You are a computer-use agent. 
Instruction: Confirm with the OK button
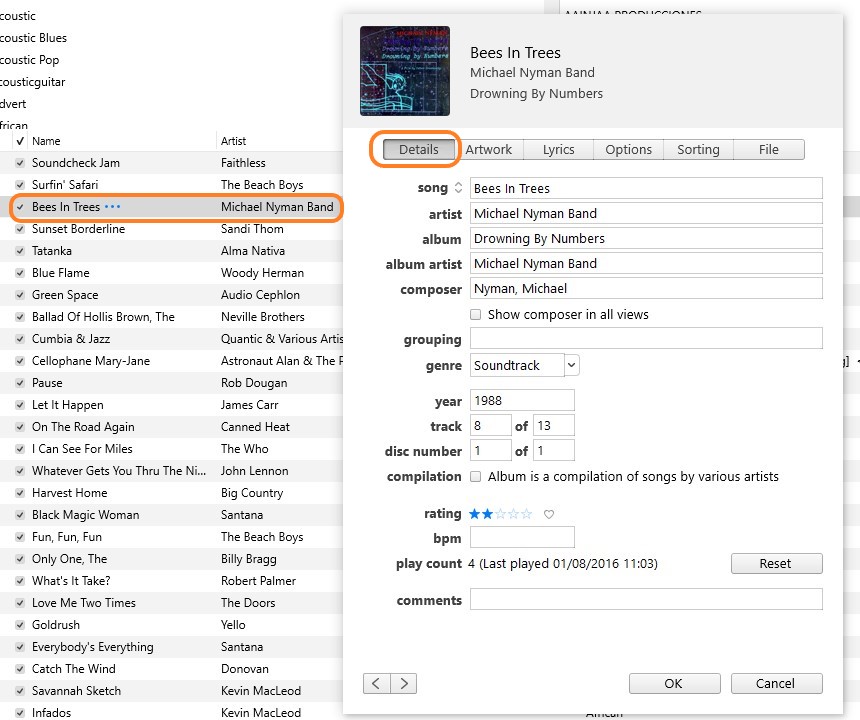coord(674,683)
